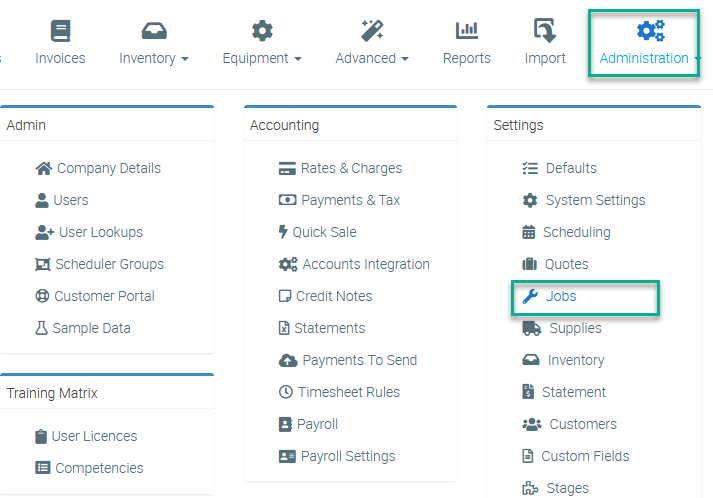Image resolution: width=713 pixels, height=498 pixels.
Task: Expand the Inventory dropdown menu
Action: 154,43
